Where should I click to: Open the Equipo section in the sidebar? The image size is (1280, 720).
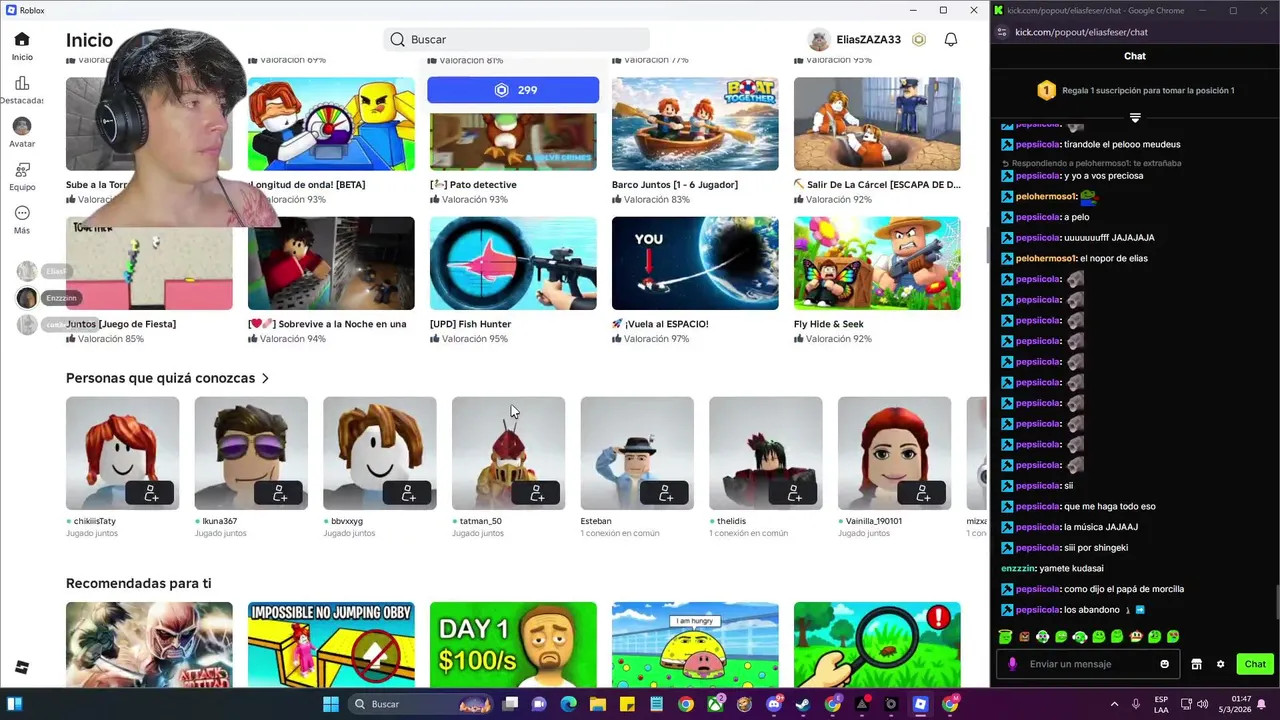[22, 176]
